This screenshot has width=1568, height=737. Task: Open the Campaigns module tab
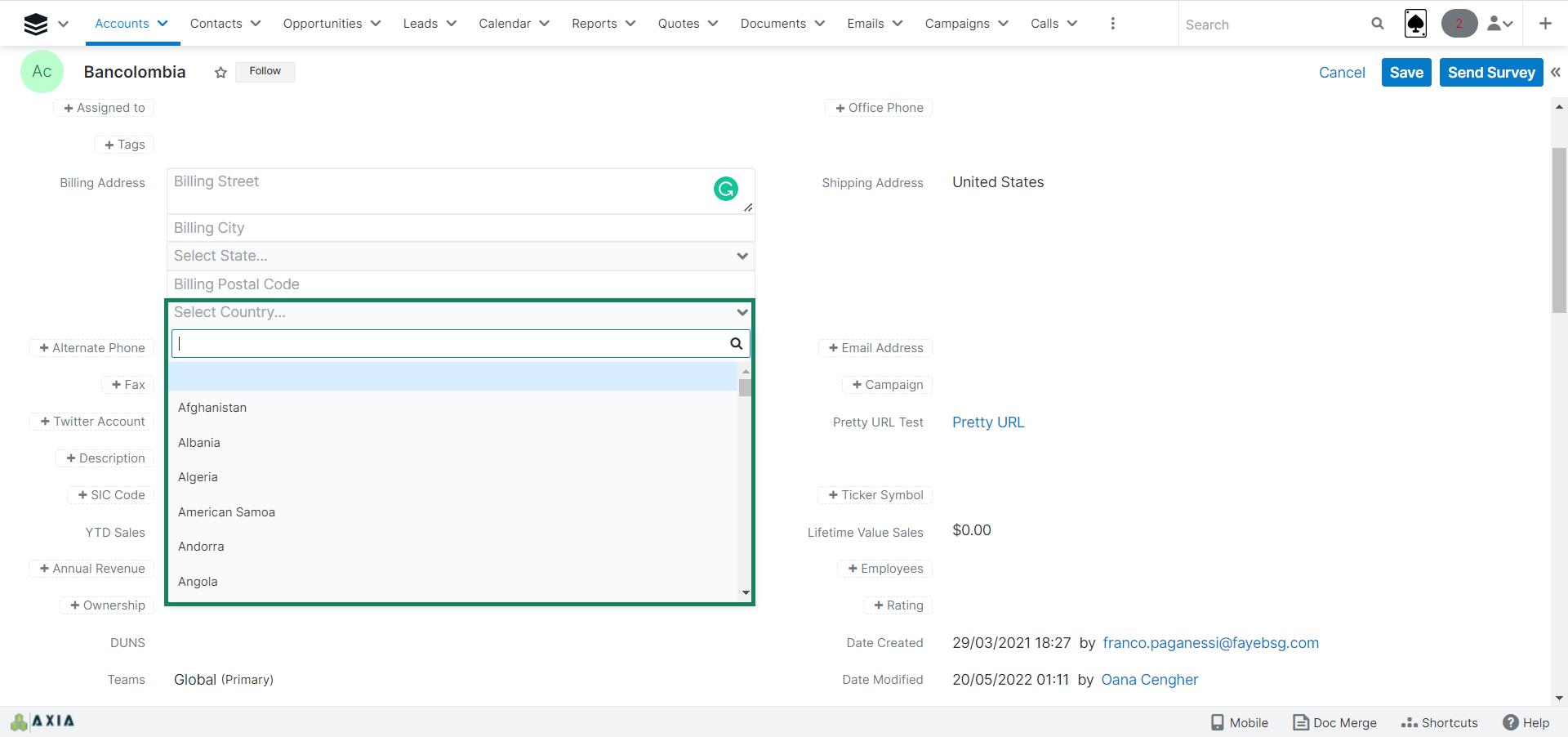(x=957, y=24)
